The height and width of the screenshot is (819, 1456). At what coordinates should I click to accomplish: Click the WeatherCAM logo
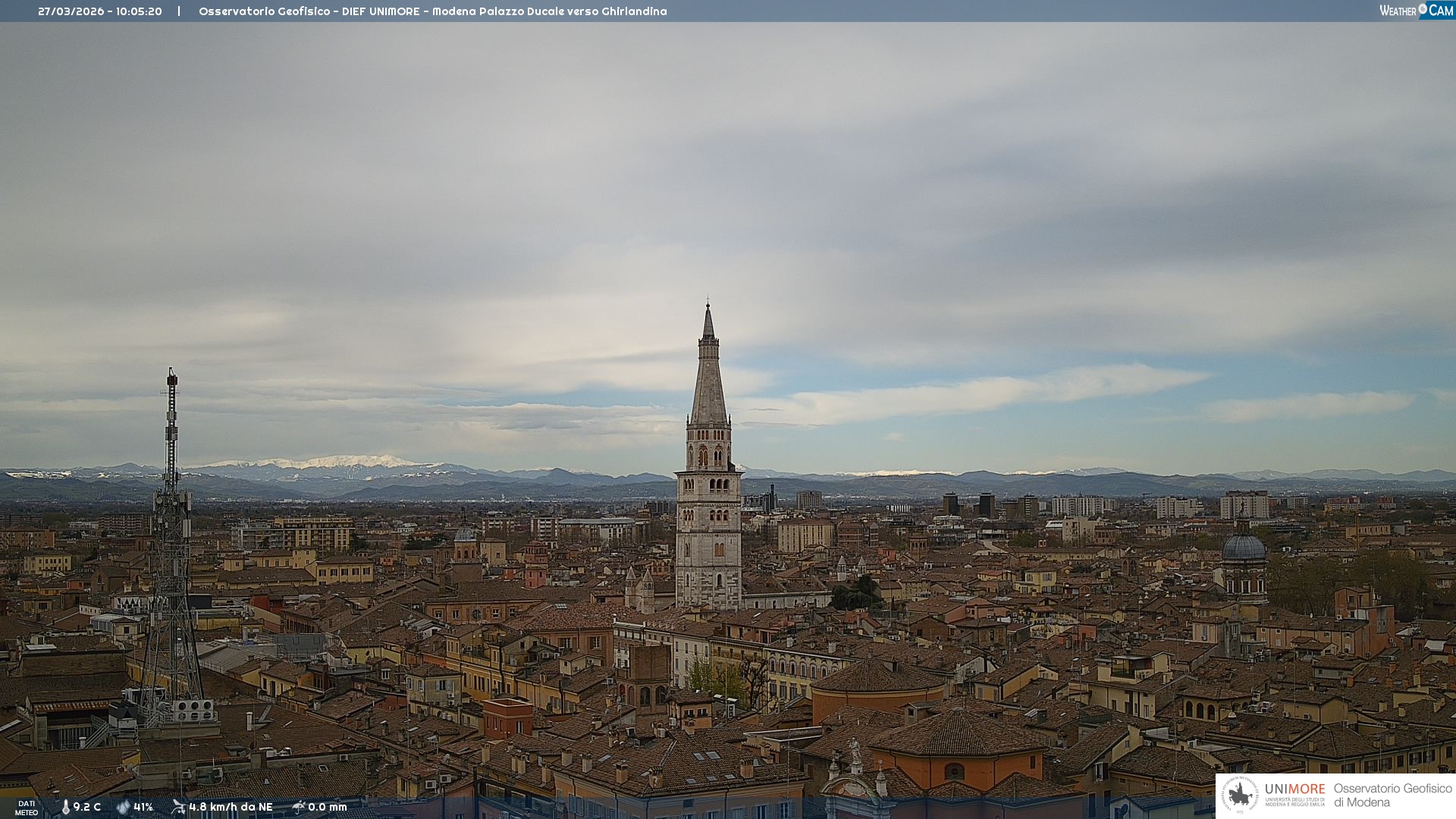point(1417,11)
